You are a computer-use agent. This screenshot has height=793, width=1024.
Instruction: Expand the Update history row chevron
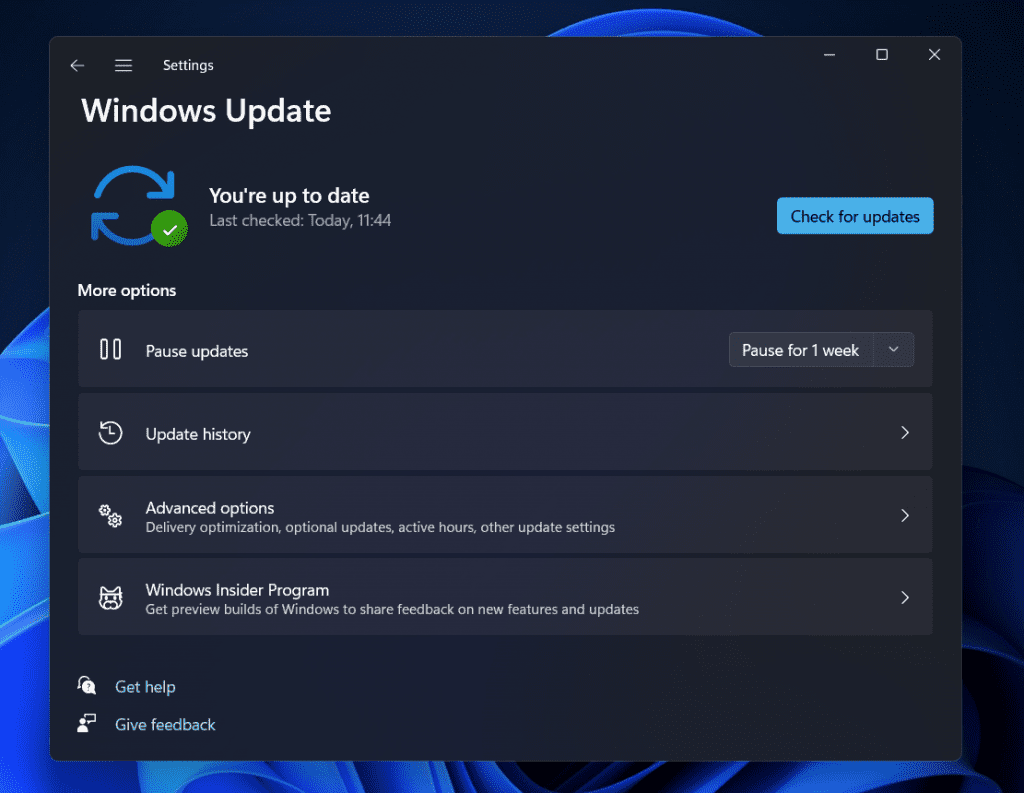click(x=905, y=432)
